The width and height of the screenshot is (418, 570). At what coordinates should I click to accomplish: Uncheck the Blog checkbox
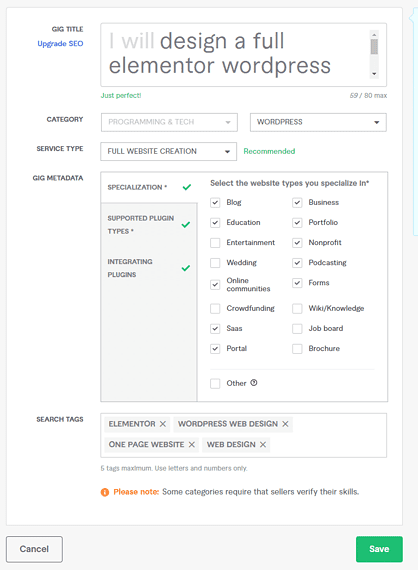click(x=215, y=202)
